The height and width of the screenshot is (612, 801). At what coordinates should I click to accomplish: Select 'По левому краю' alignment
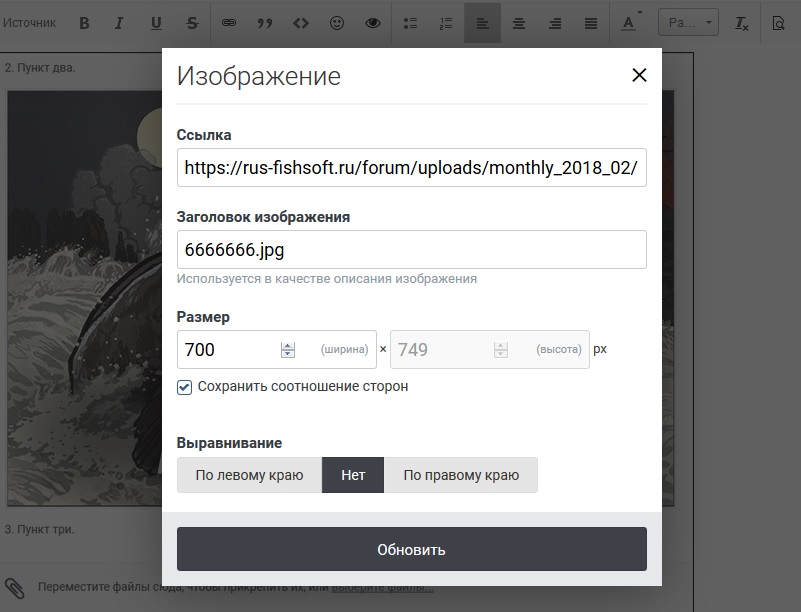click(249, 476)
